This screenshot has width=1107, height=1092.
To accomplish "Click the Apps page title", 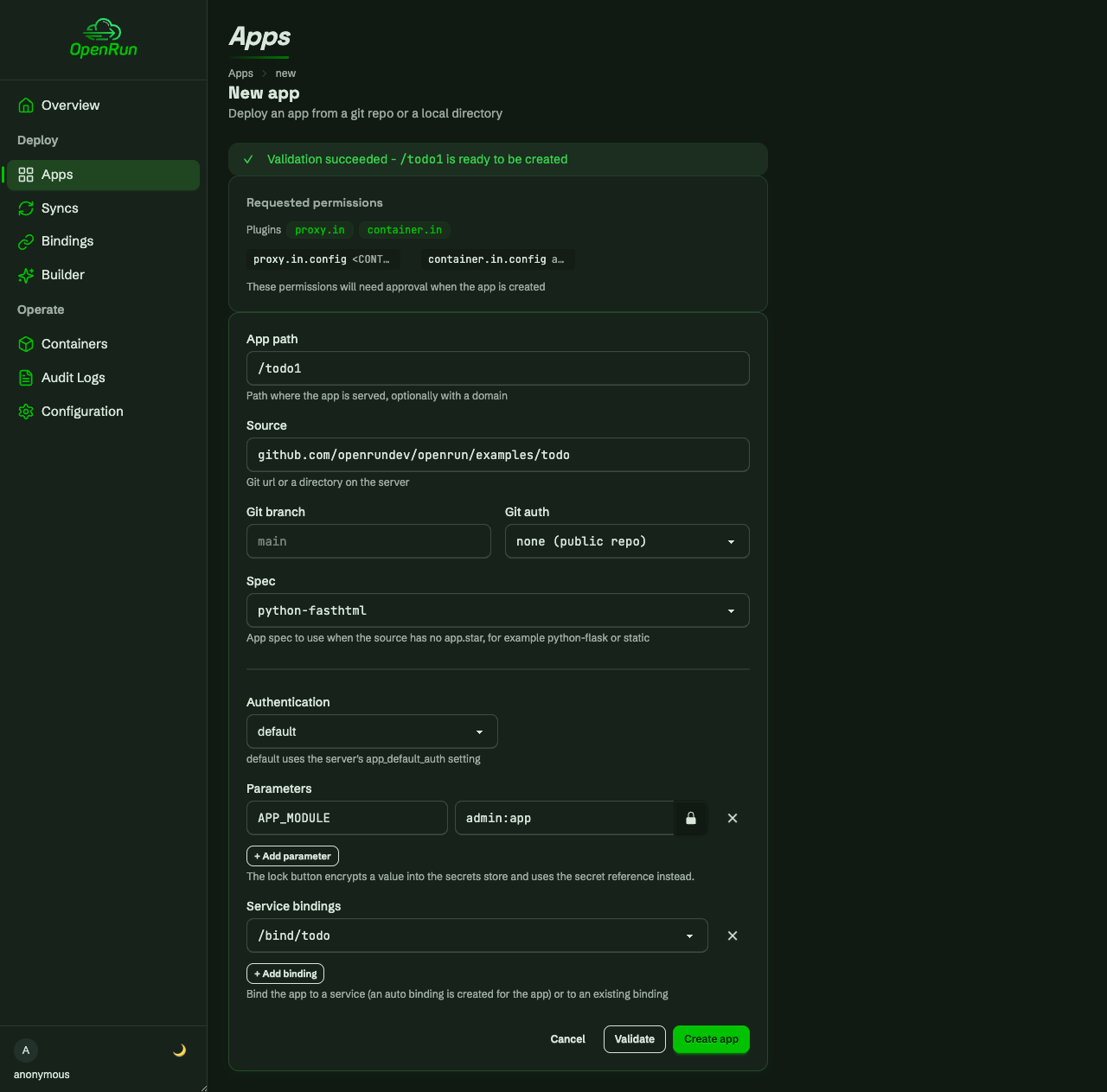I will pos(259,36).
